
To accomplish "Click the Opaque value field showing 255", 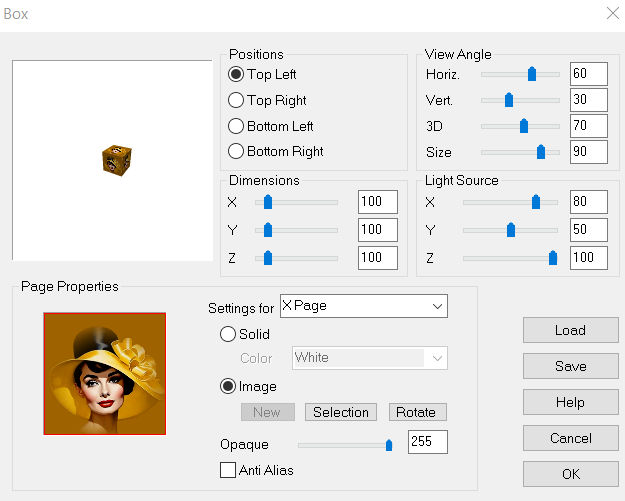I will tap(428, 442).
